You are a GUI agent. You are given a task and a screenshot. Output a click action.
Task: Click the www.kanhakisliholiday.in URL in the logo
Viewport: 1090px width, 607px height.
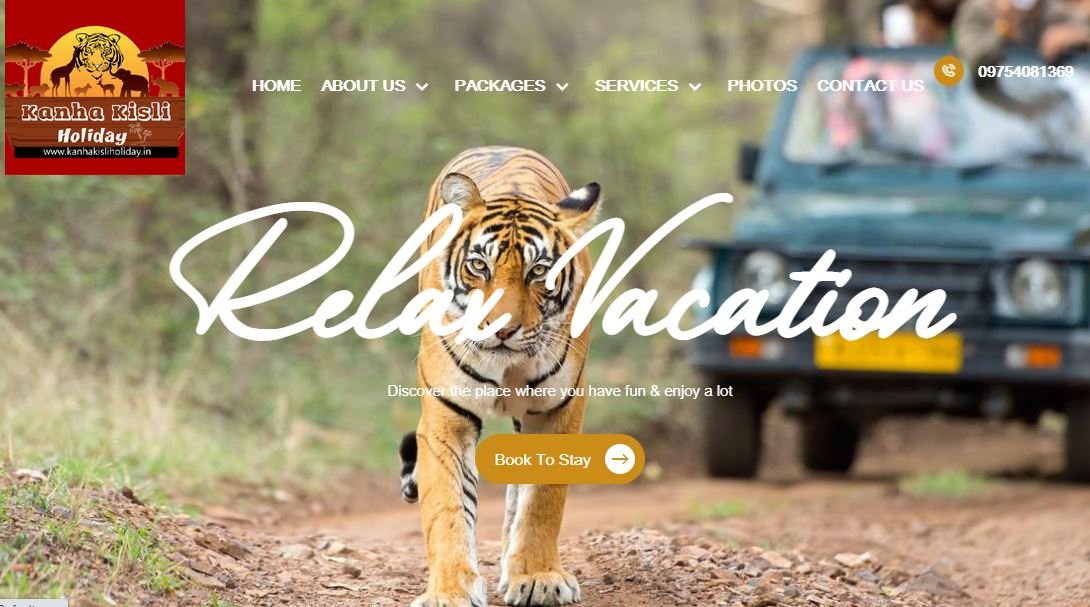pos(97,151)
